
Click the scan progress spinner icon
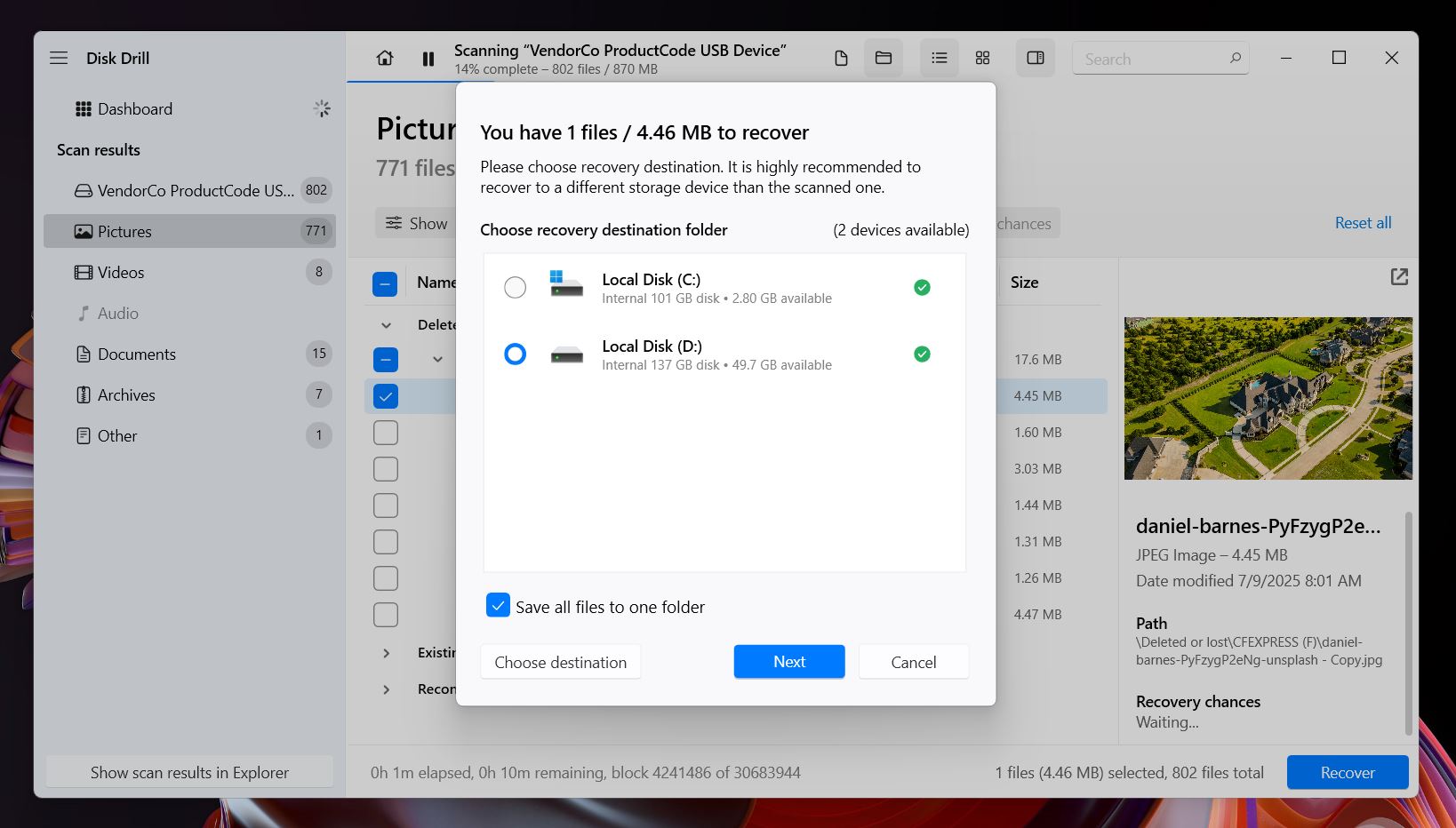click(x=322, y=108)
